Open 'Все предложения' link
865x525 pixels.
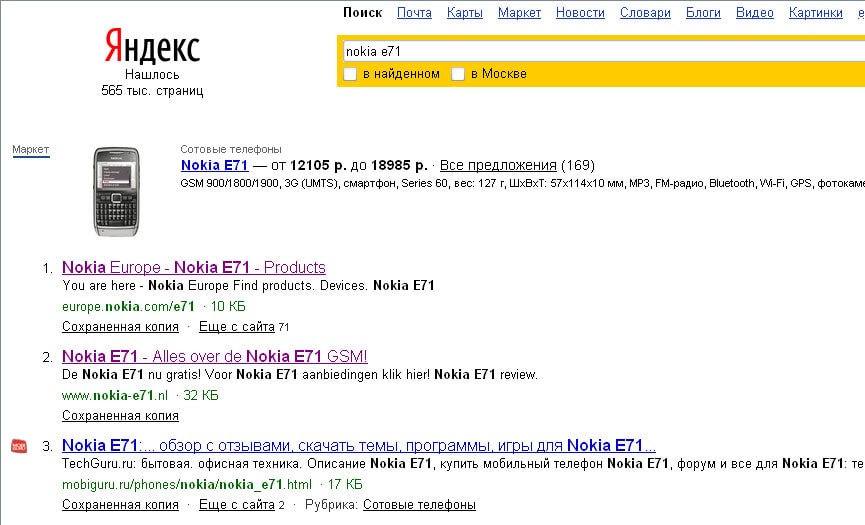[x=498, y=165]
